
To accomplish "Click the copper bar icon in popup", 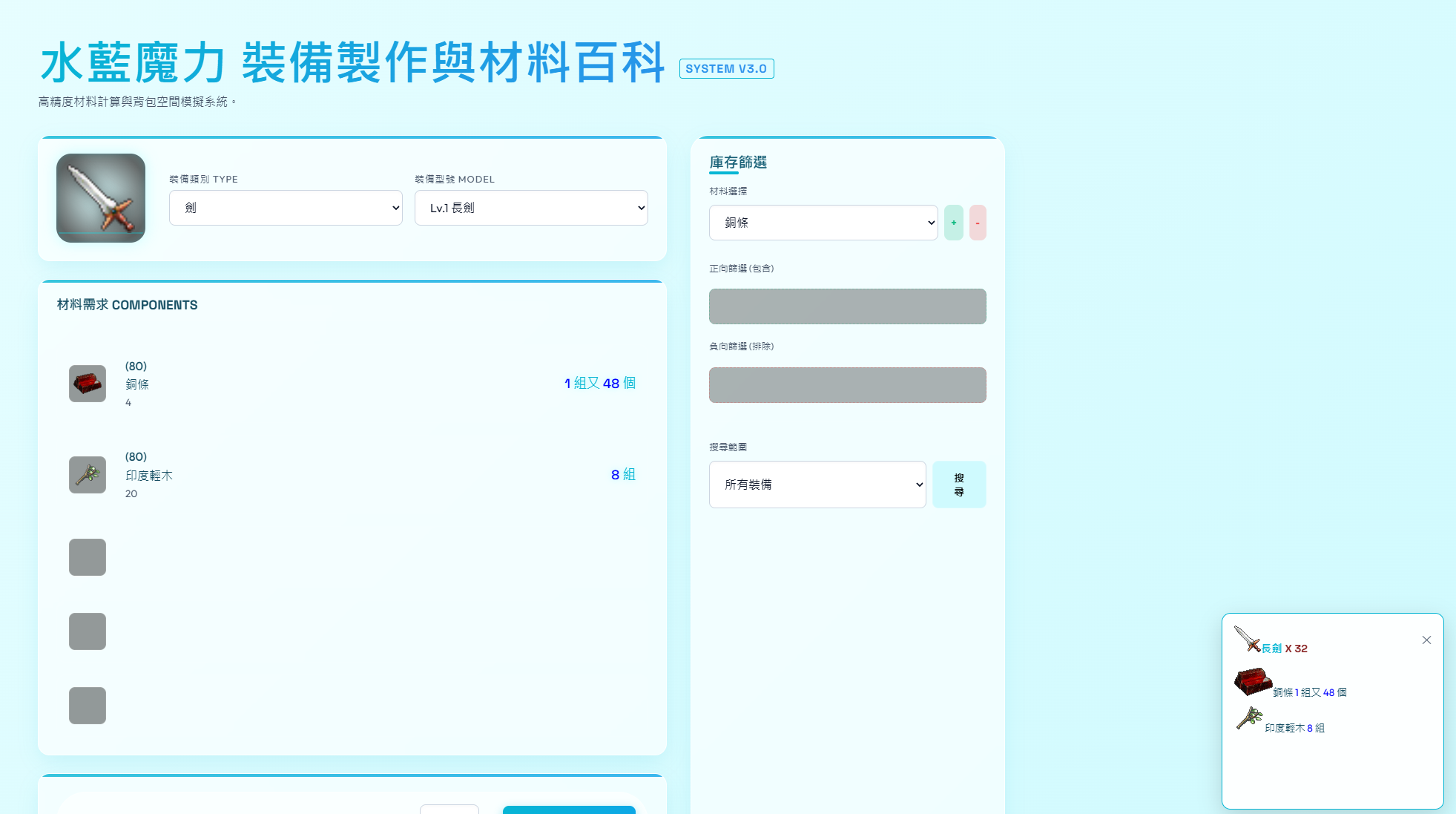I will pos(1253,681).
